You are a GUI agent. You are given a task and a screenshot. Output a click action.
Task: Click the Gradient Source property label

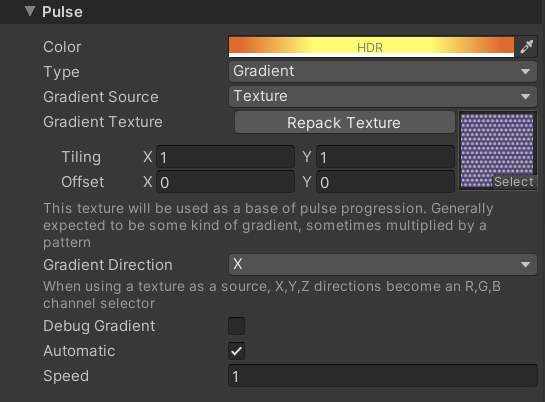click(x=101, y=97)
